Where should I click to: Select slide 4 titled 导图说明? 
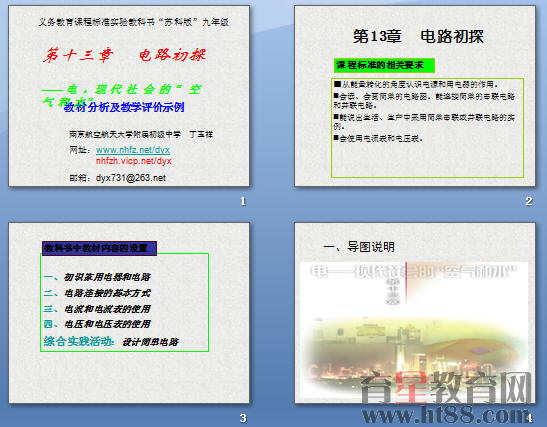pyautogui.click(x=415, y=313)
